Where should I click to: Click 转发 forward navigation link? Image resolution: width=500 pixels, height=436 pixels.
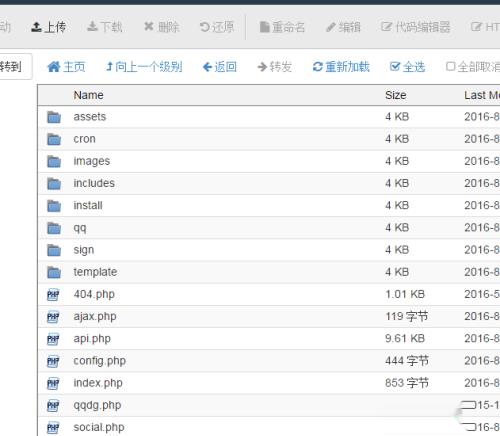[x=275, y=67]
